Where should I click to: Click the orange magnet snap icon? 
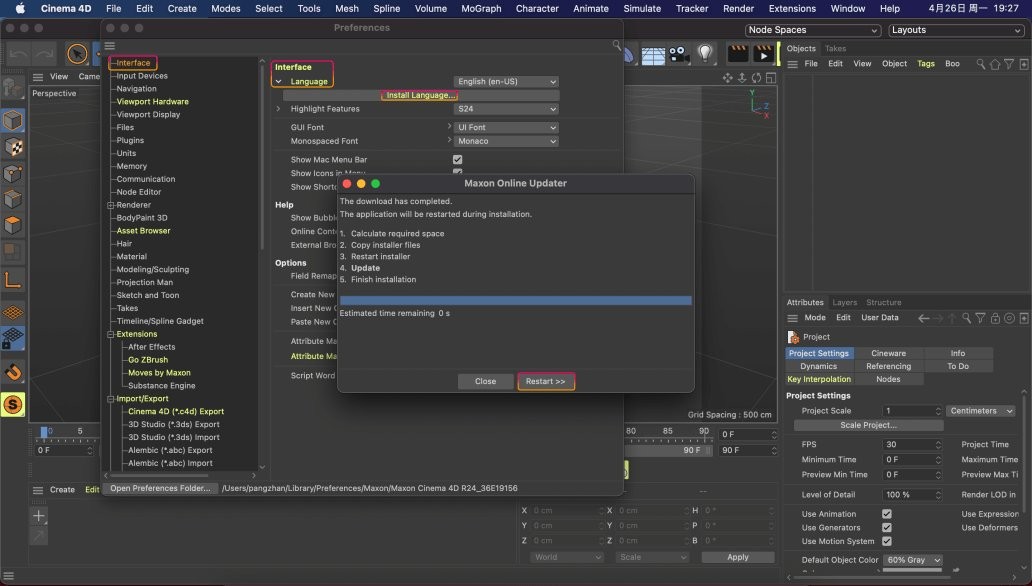click(13, 373)
